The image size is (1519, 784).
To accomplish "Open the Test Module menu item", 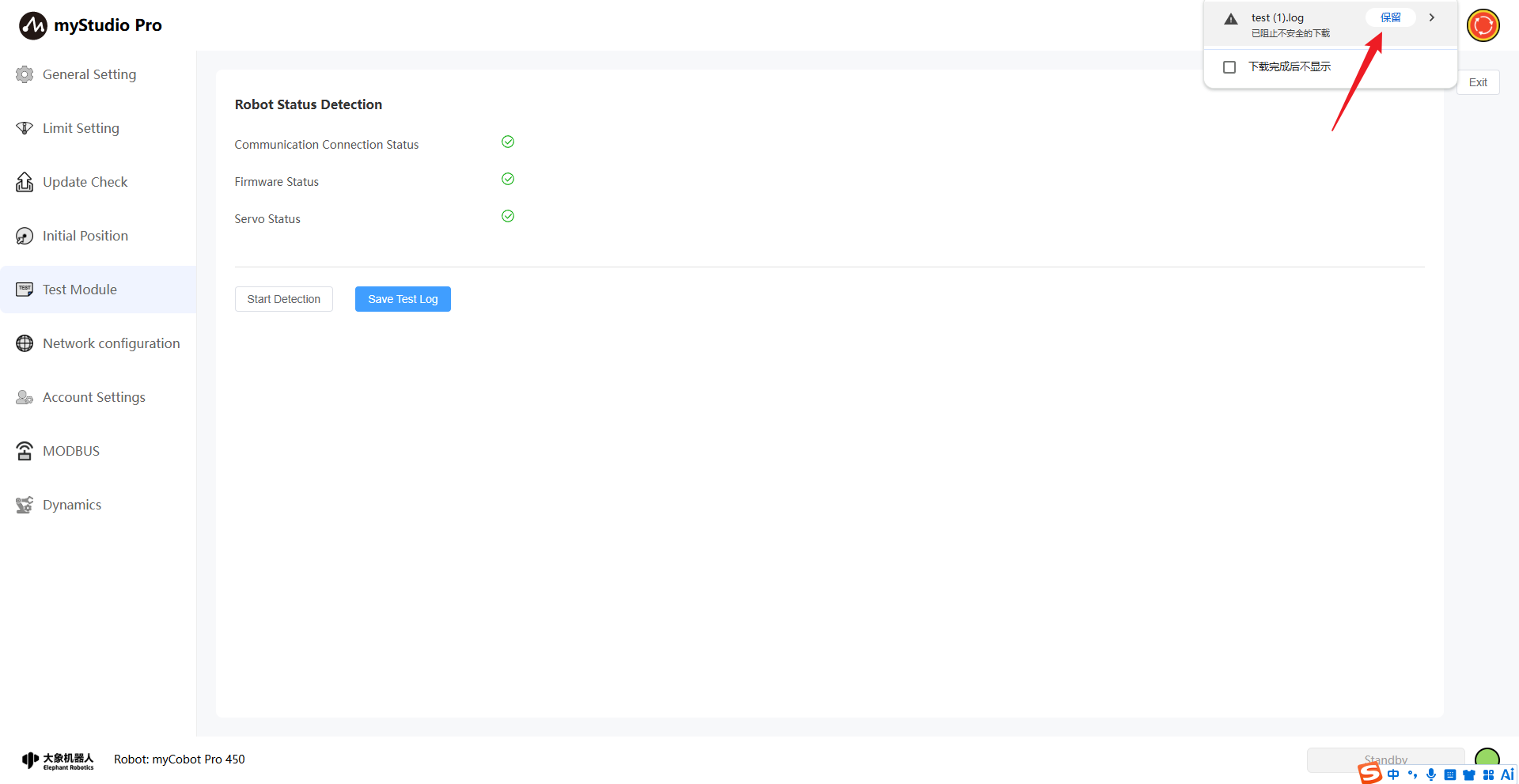I will click(80, 290).
